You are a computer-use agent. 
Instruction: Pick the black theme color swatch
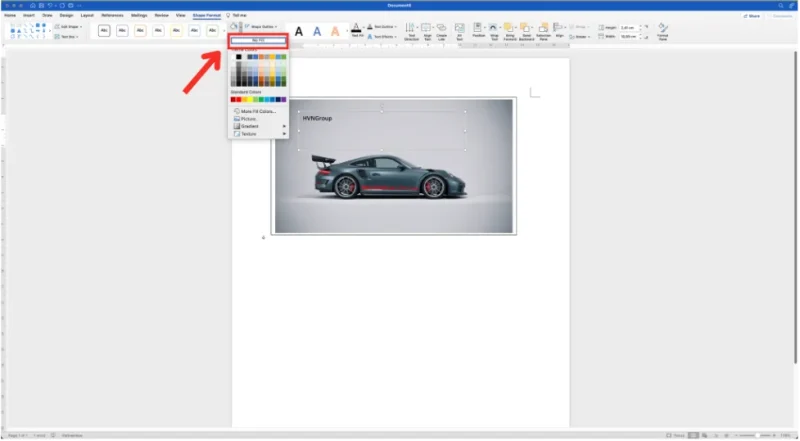click(x=239, y=57)
